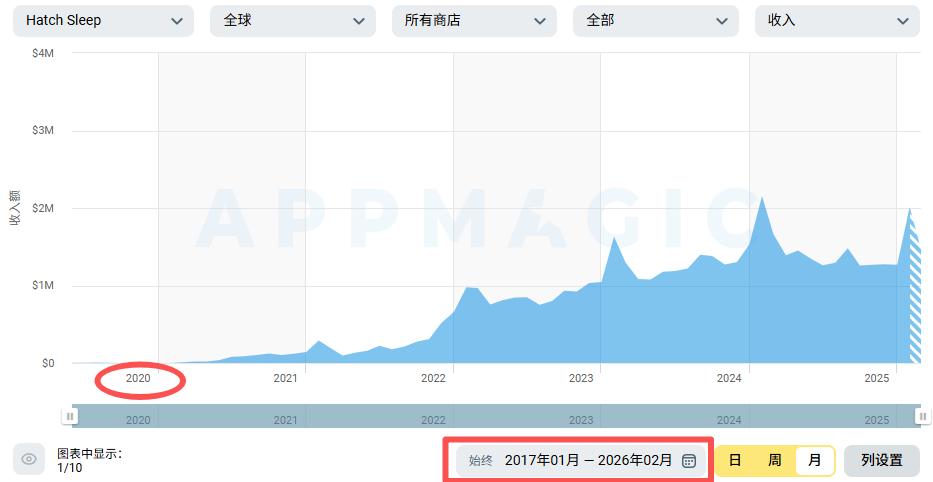933x482 pixels.
Task: Click the 2020 label on chart x-axis
Action: point(138,378)
